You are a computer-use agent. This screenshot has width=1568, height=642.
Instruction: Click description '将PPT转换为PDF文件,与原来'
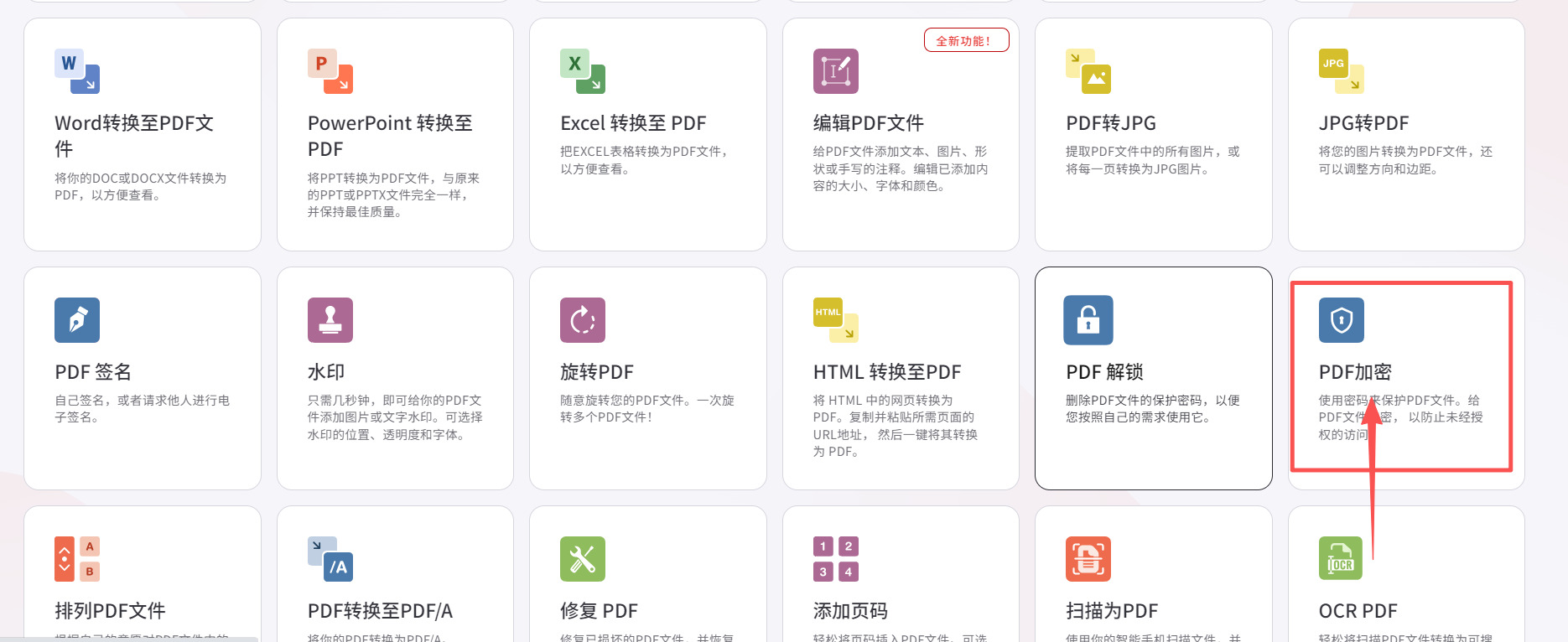pos(393,195)
